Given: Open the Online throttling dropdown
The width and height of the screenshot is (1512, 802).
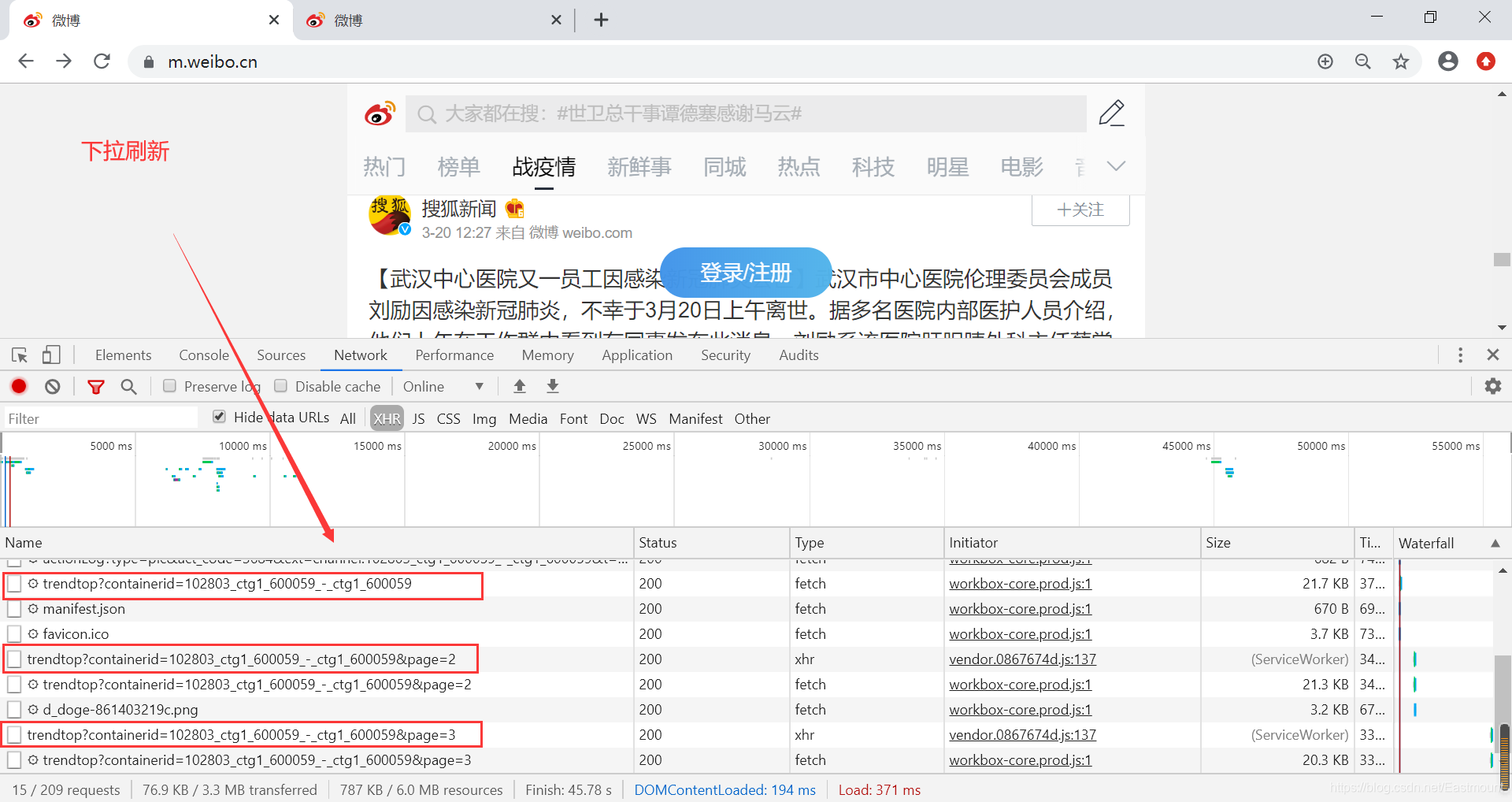Looking at the screenshot, I should 443,387.
